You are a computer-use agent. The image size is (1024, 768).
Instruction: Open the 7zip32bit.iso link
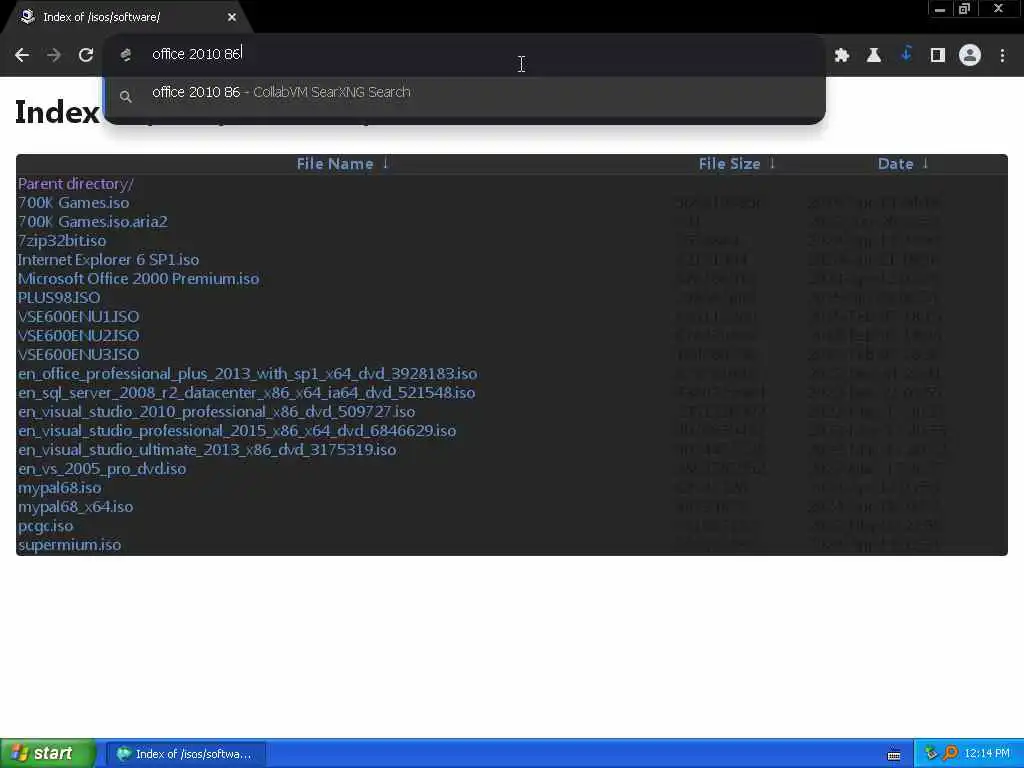(x=62, y=241)
